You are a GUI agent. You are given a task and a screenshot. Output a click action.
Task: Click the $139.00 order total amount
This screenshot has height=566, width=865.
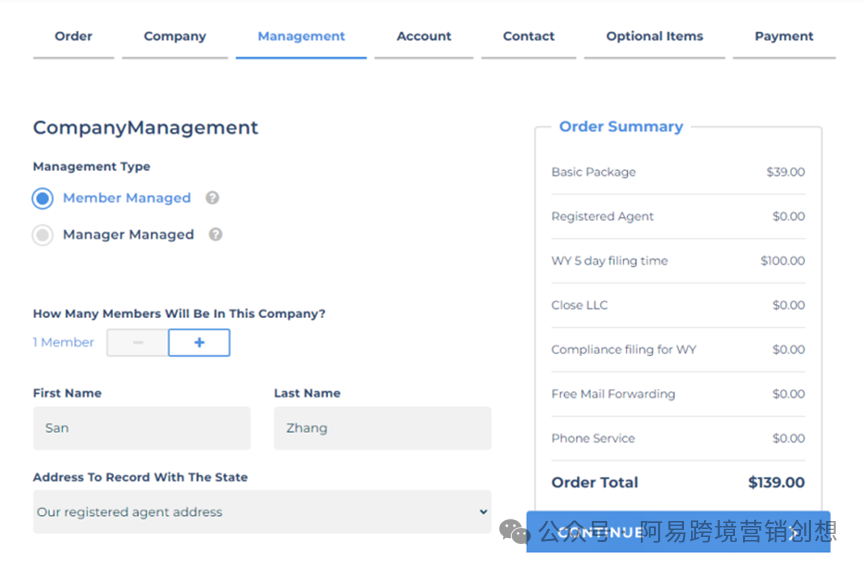pos(776,483)
